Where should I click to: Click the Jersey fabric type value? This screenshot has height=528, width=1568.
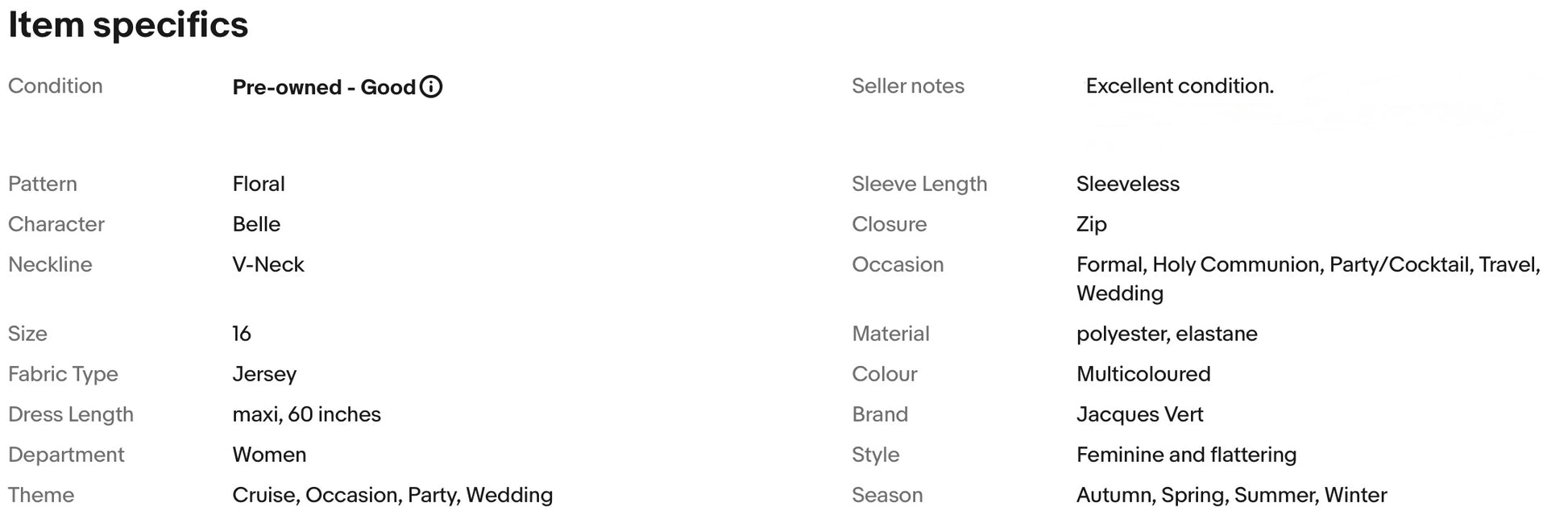tap(264, 374)
